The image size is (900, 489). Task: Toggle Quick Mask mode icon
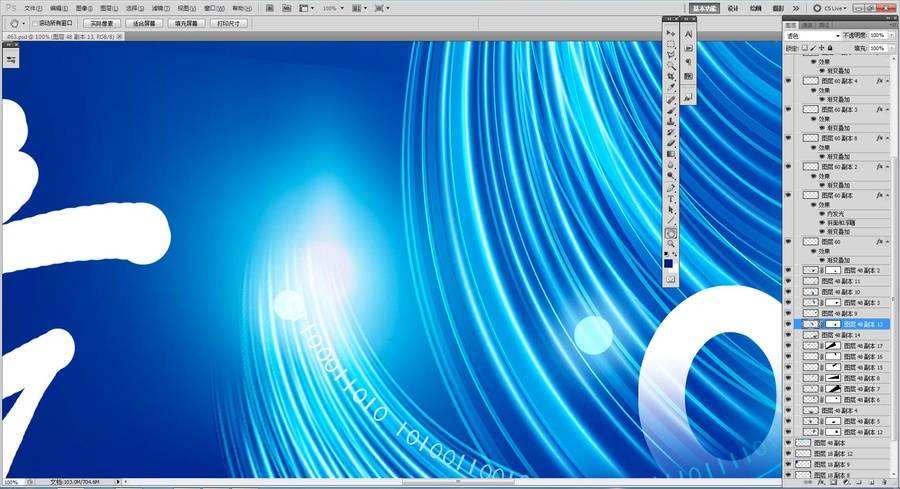pyautogui.click(x=670, y=280)
